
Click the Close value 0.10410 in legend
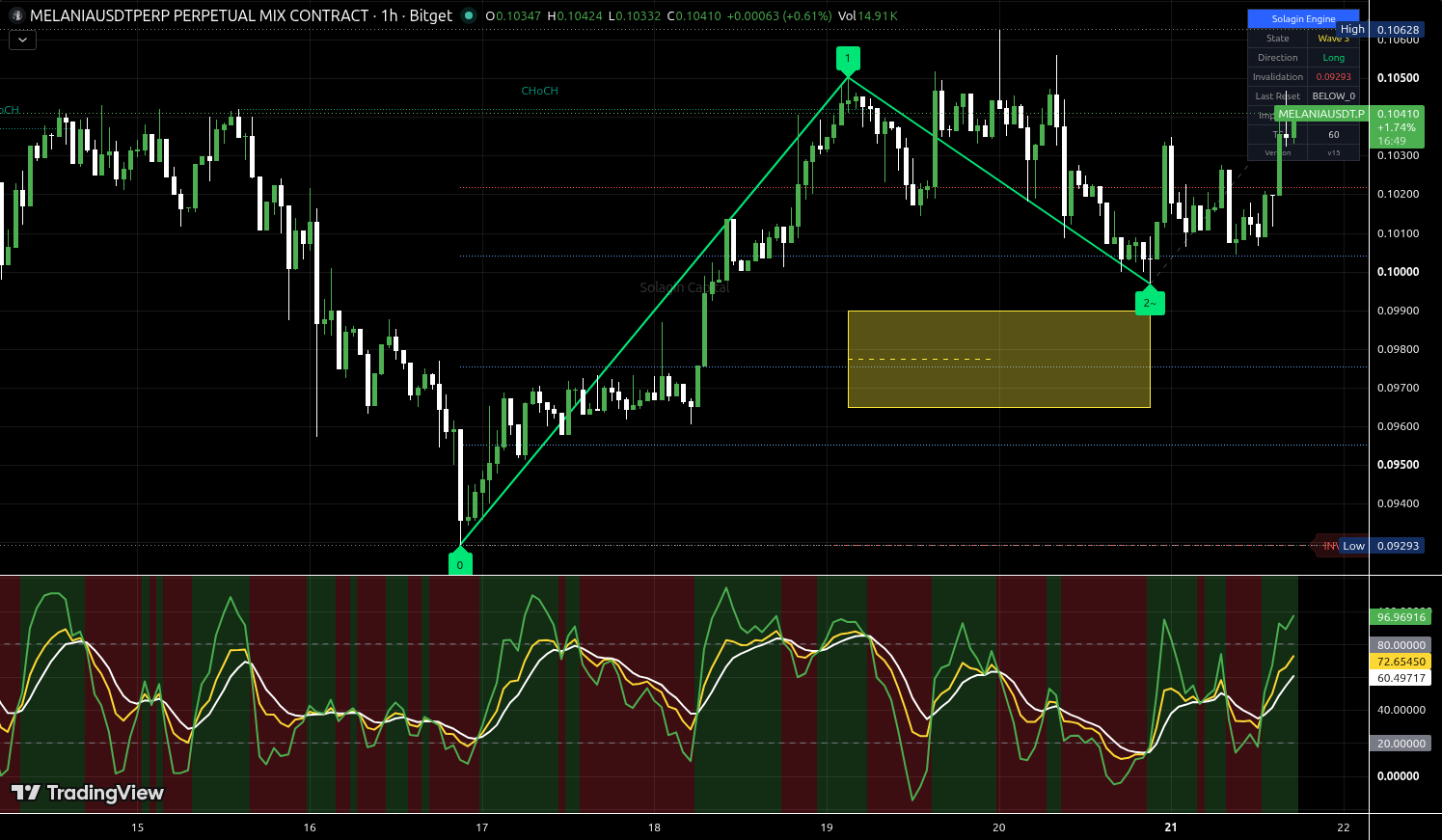699,16
